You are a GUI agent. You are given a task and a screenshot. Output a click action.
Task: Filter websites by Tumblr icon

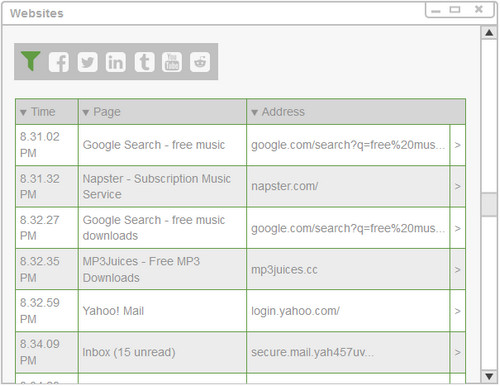coord(144,62)
